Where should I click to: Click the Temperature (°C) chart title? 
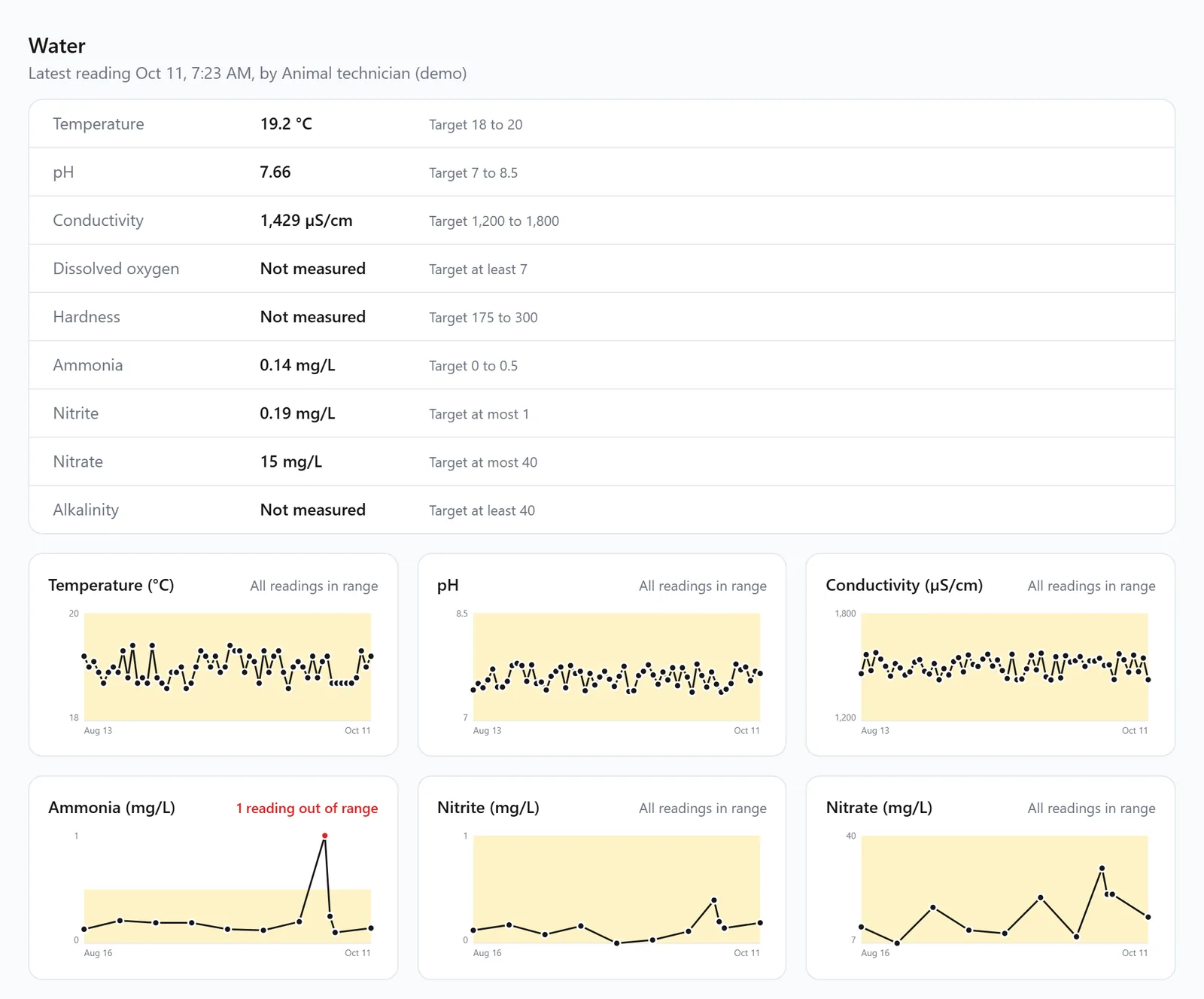pyautogui.click(x=111, y=585)
